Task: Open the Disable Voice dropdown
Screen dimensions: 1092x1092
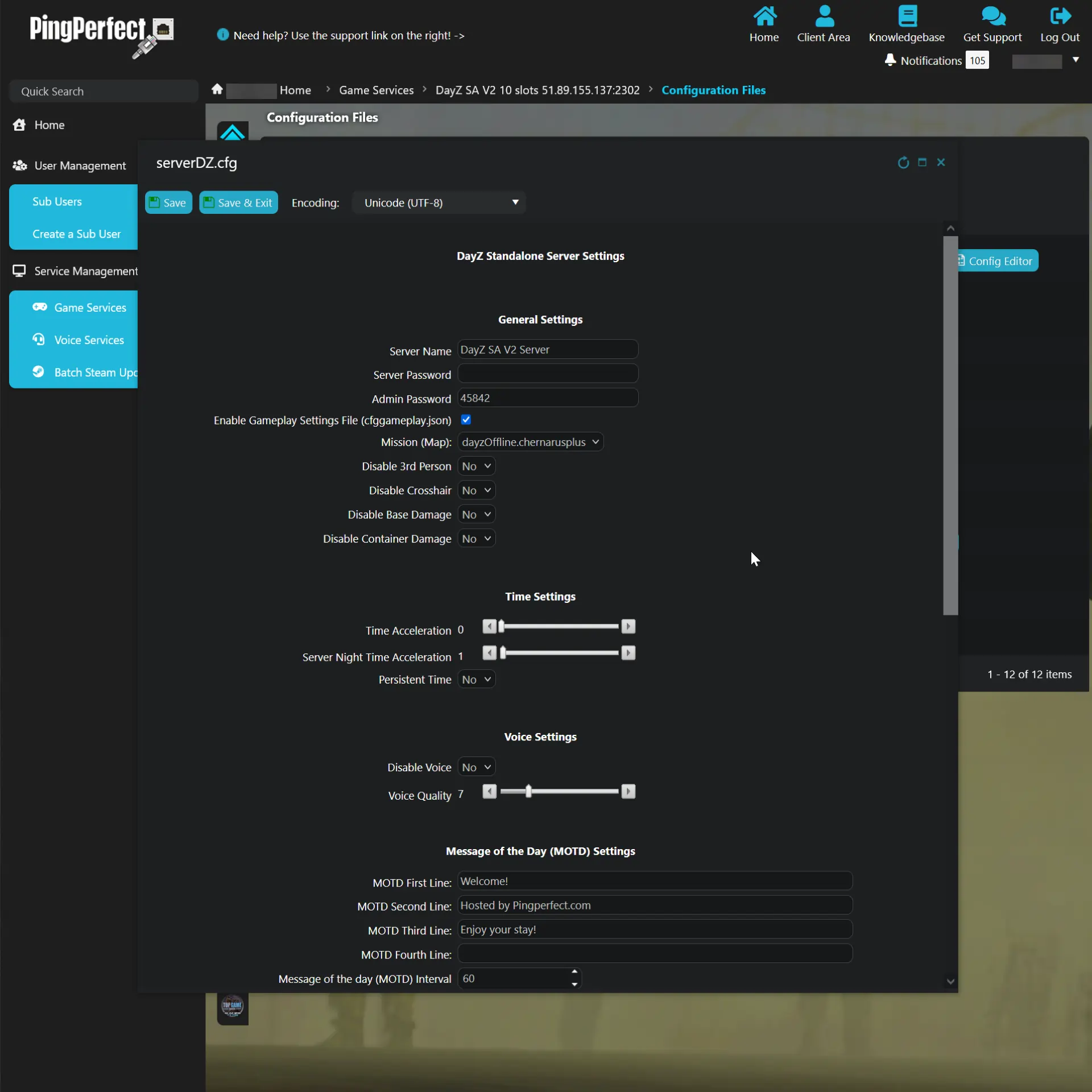Action: click(476, 767)
